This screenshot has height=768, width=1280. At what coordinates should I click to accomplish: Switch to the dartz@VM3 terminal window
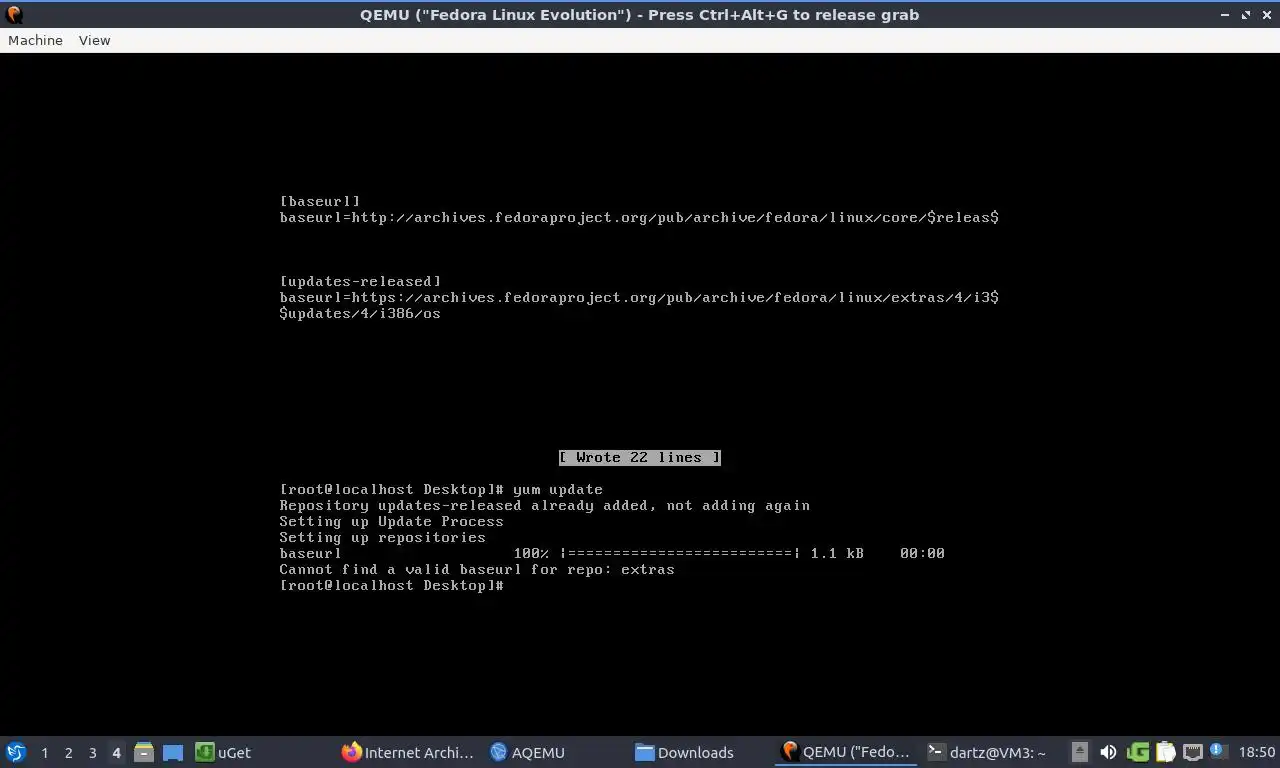coord(987,752)
